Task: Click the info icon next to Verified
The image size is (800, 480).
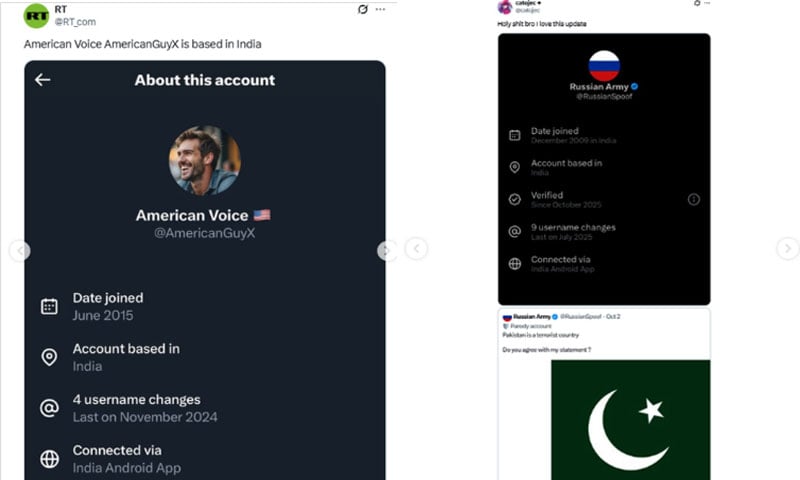Action: point(694,199)
